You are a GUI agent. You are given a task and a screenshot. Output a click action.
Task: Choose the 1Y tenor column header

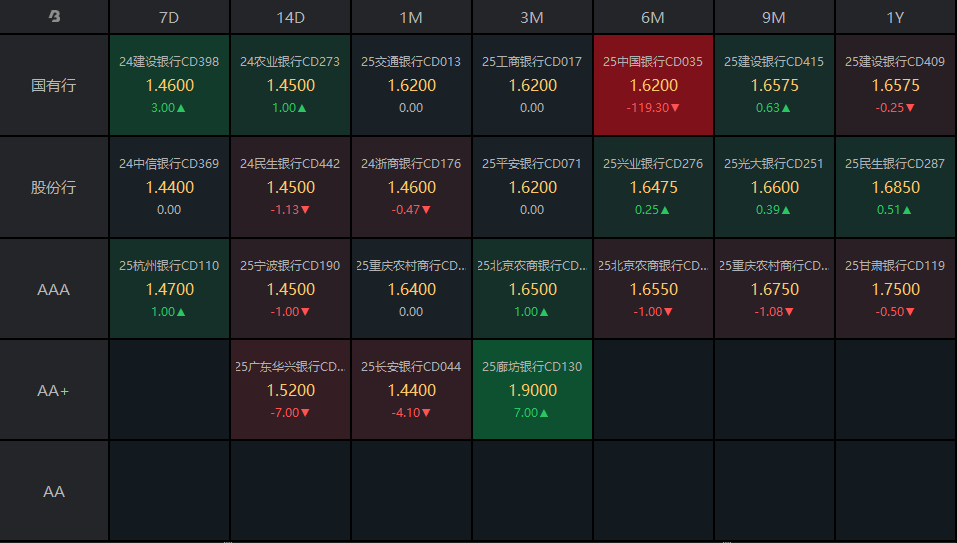[x=895, y=17]
